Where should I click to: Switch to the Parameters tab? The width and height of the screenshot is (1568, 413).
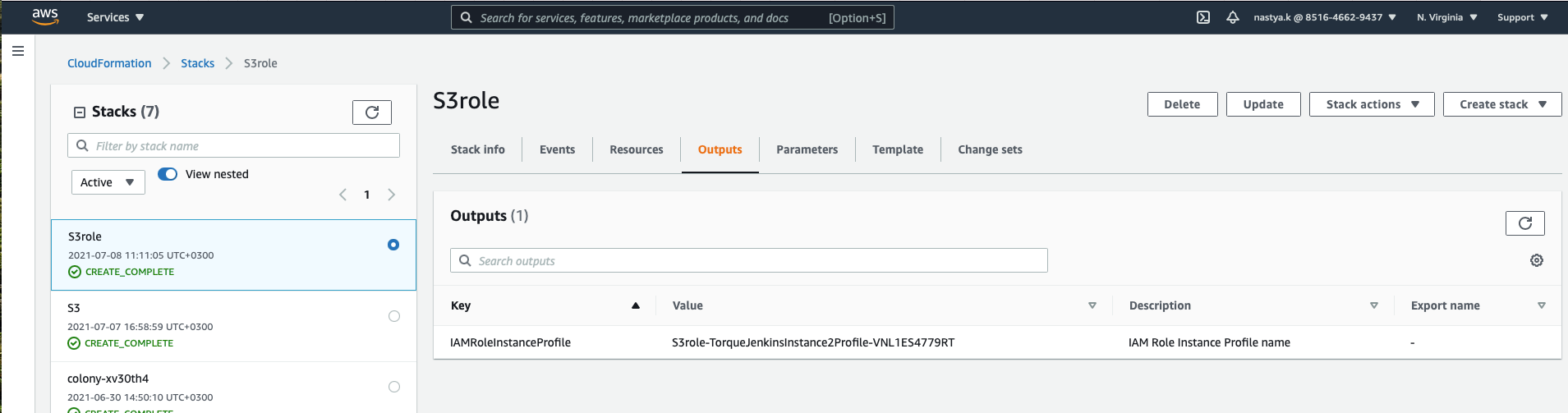[807, 149]
